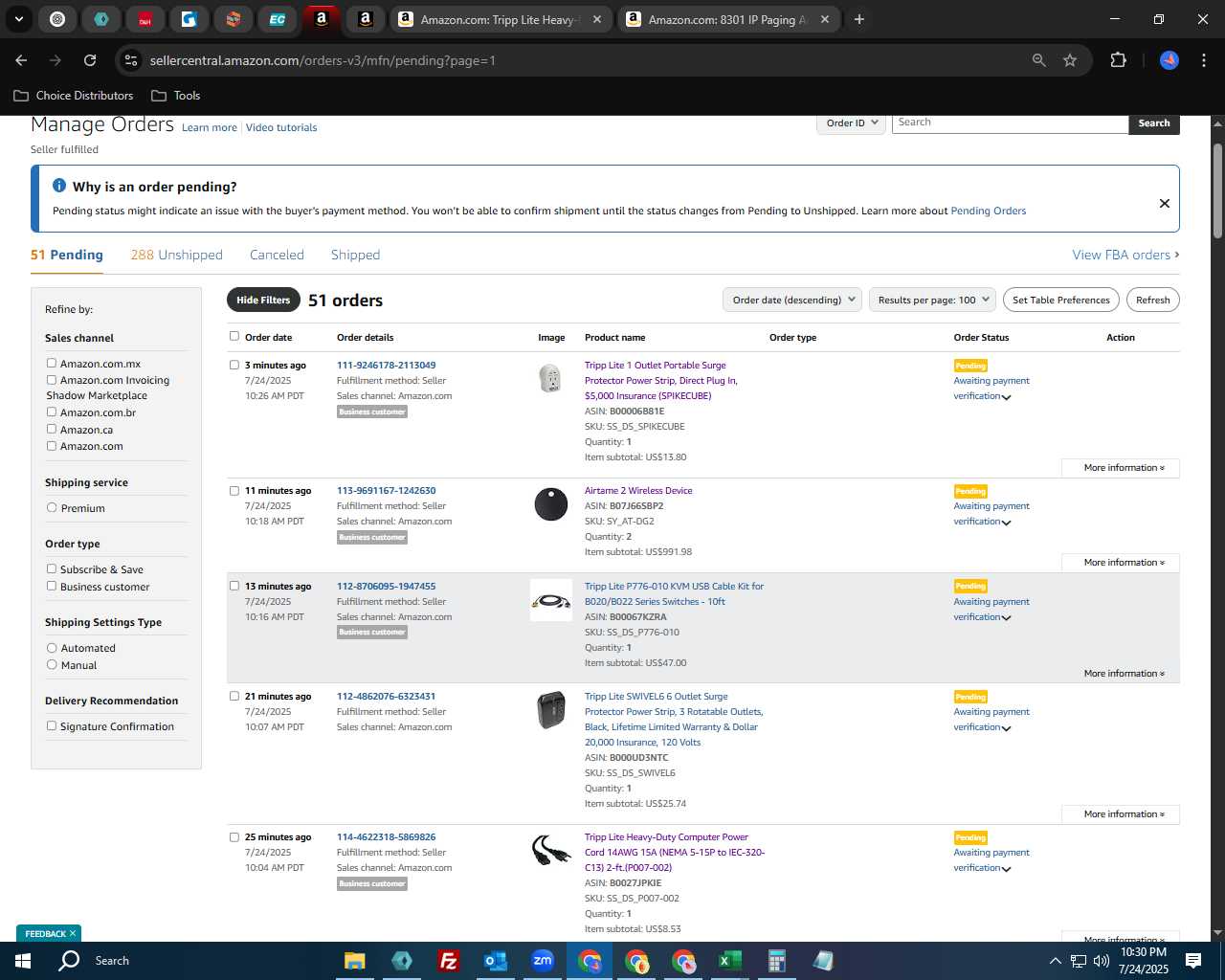Image resolution: width=1225 pixels, height=980 pixels.
Task: Go back to the previous page
Action: 21,60
